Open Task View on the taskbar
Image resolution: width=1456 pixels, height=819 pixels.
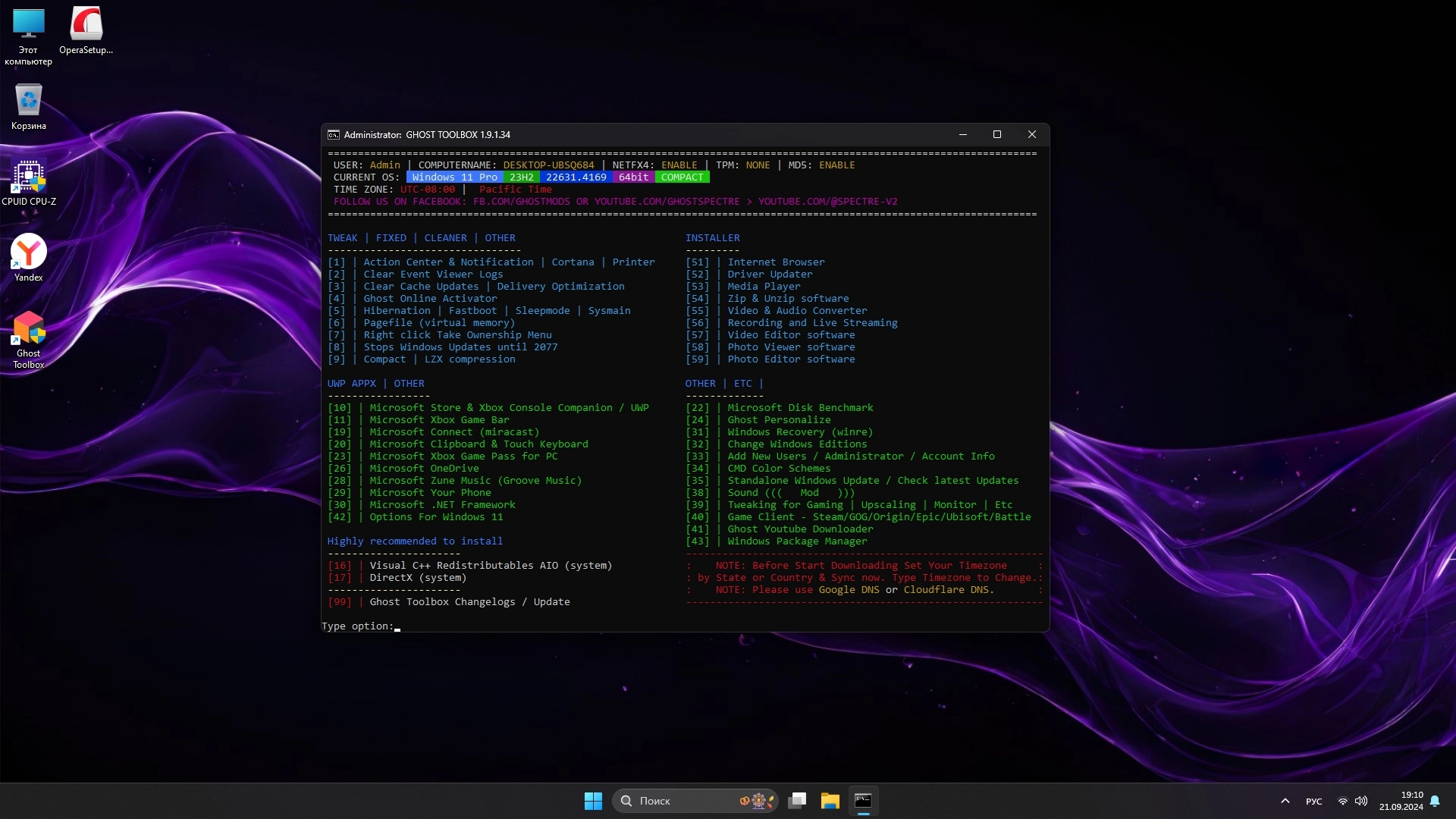click(797, 801)
